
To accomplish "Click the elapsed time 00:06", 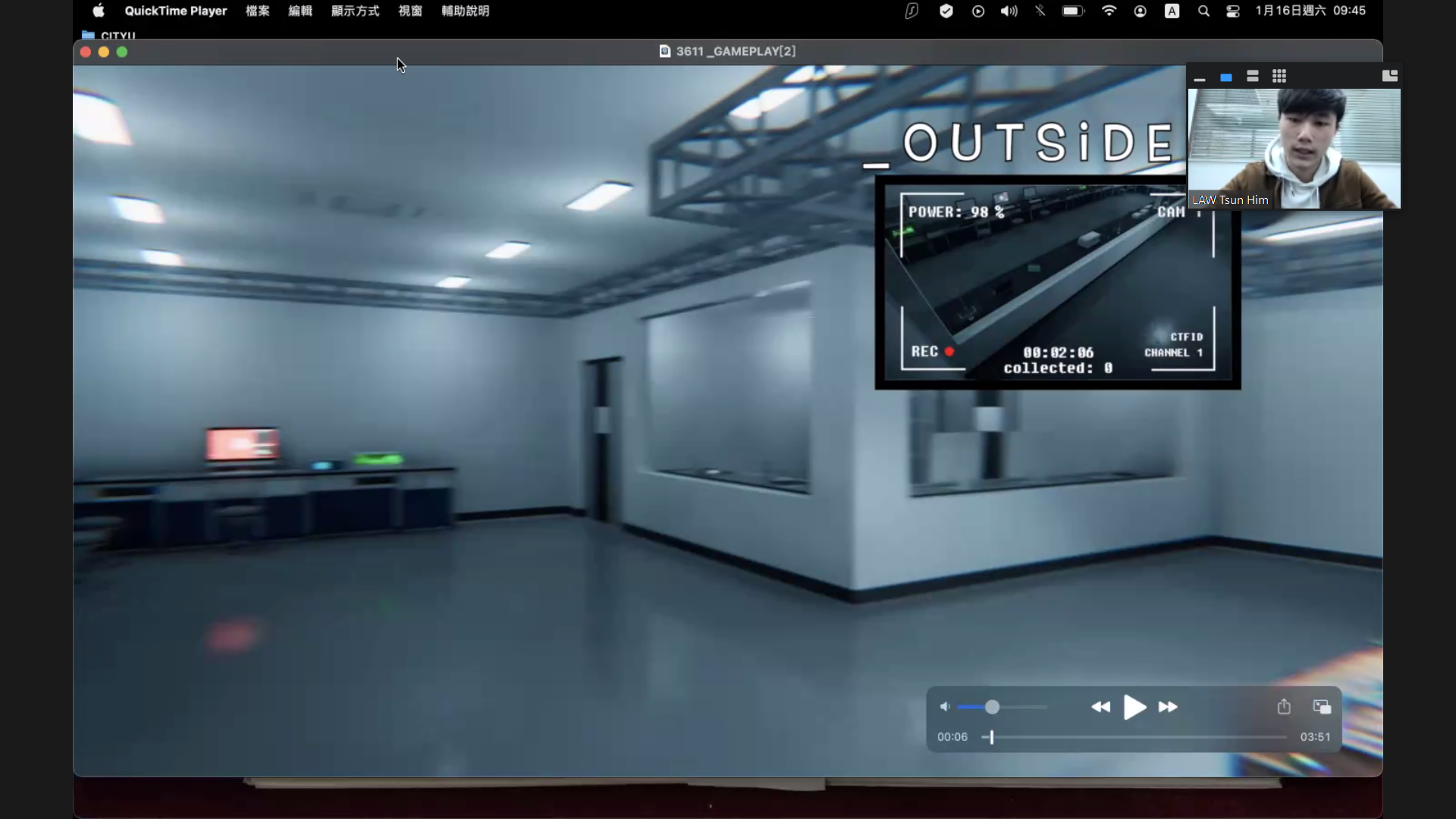I will [952, 736].
